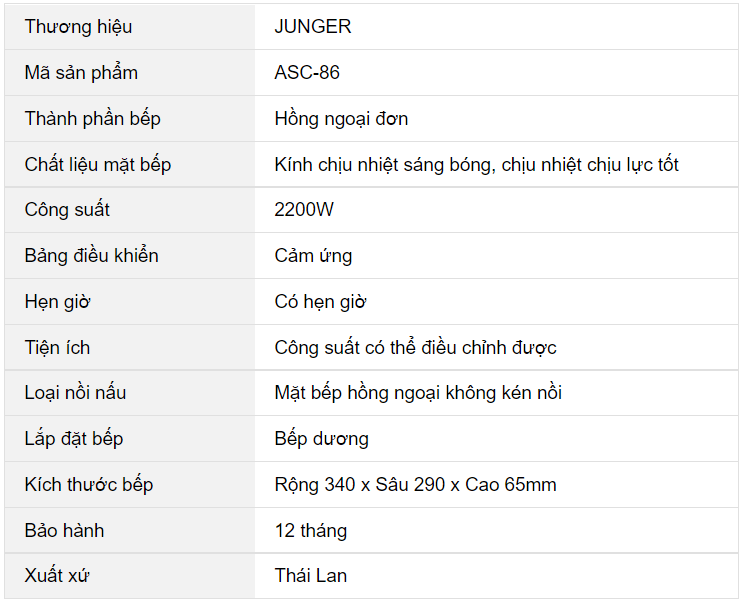Click the Cảm ứng control panel value
Viewport: 744px width, 606px height.
tap(313, 256)
